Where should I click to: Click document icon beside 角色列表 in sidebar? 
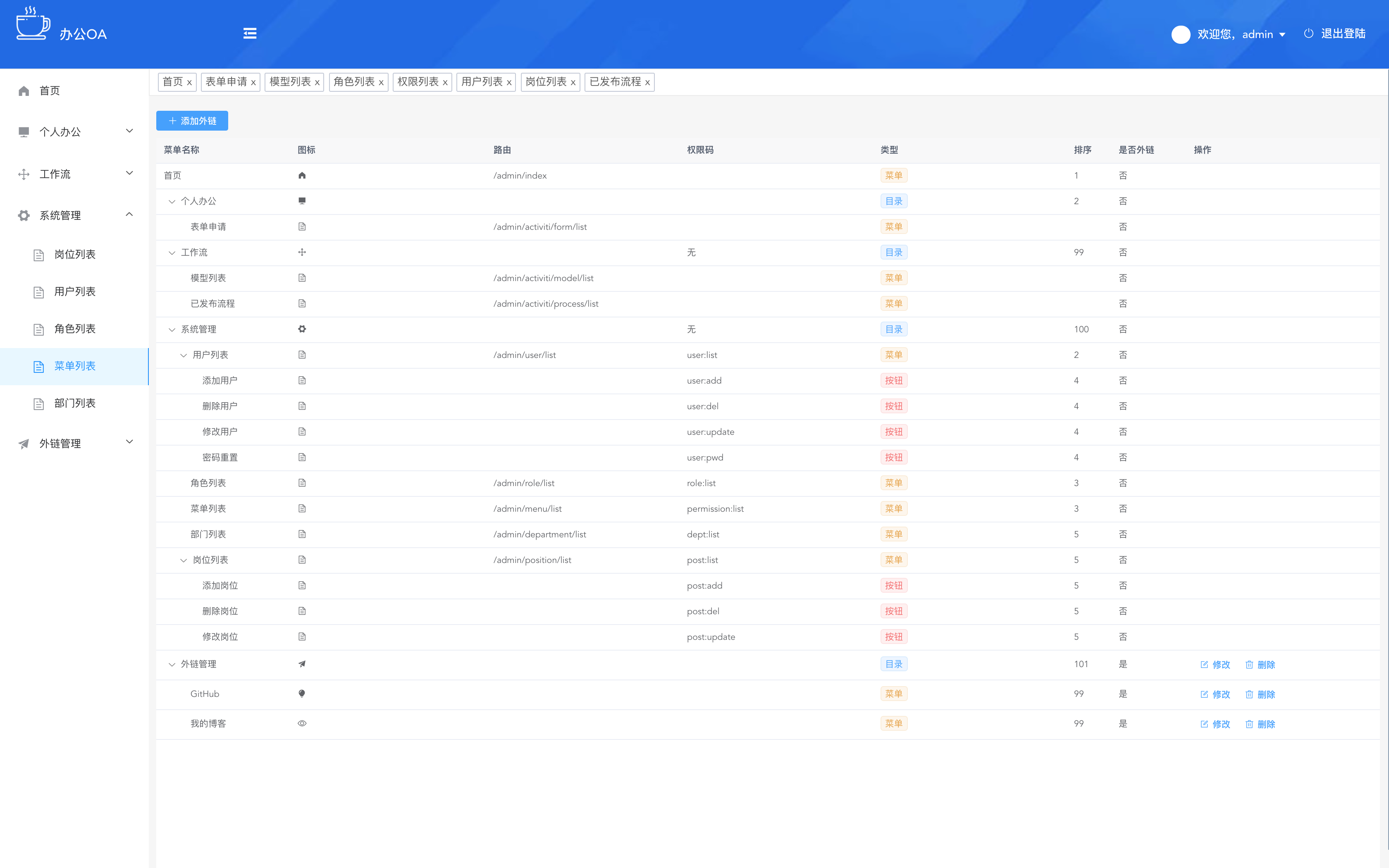pos(38,329)
